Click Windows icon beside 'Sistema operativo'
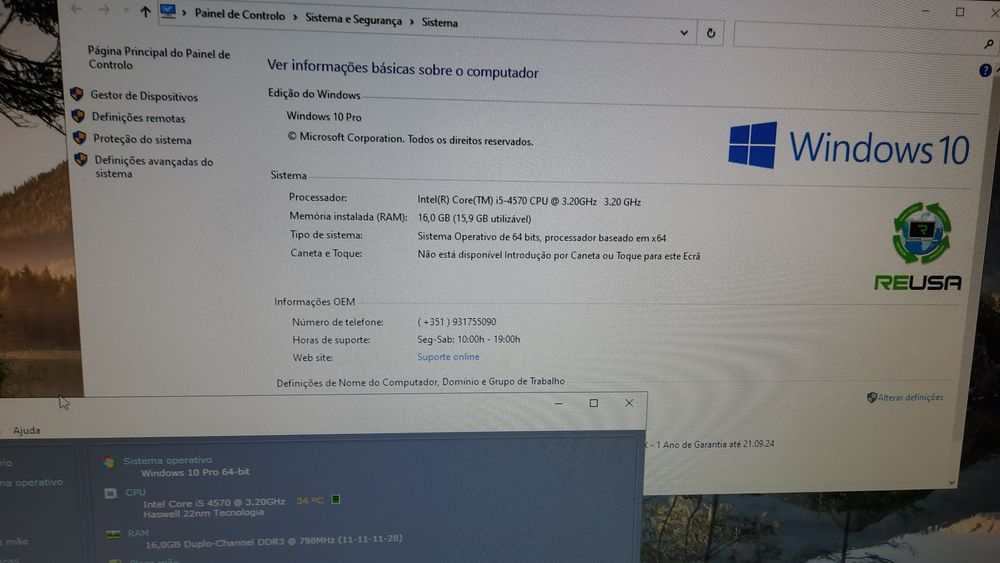The width and height of the screenshot is (1000, 563). tap(109, 462)
